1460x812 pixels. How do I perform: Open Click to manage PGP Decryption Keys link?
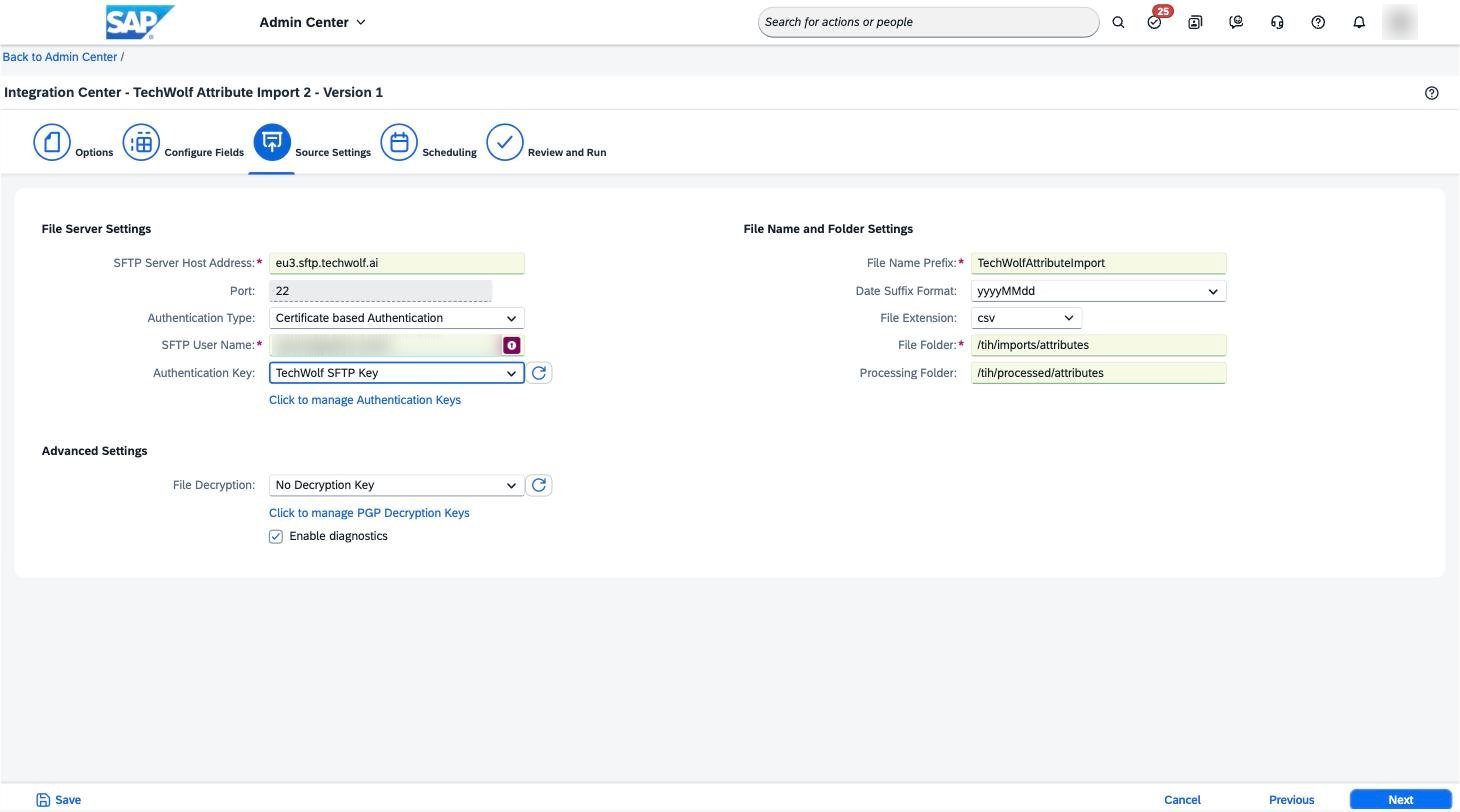tap(369, 513)
